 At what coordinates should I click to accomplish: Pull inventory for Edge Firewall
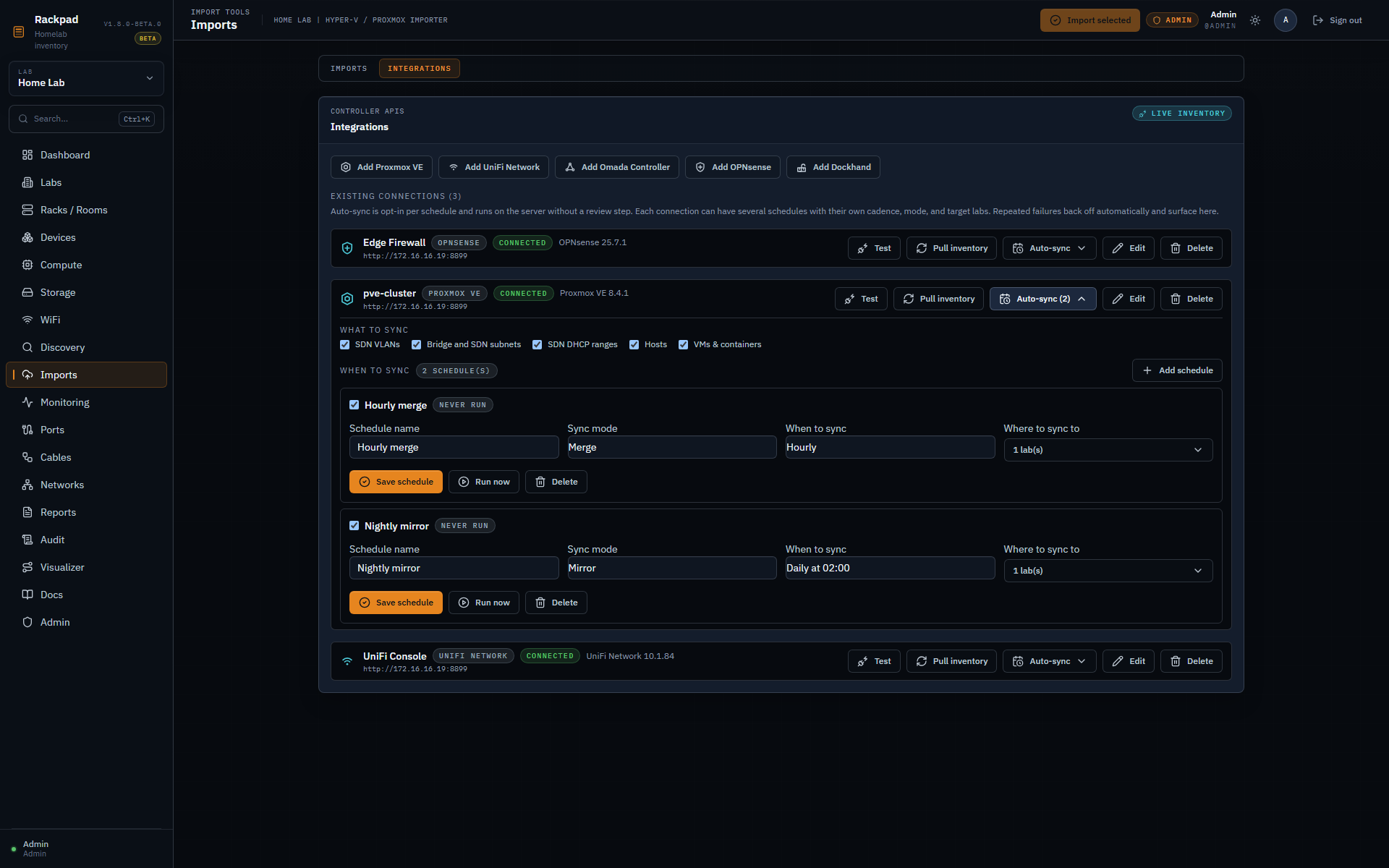click(x=951, y=248)
